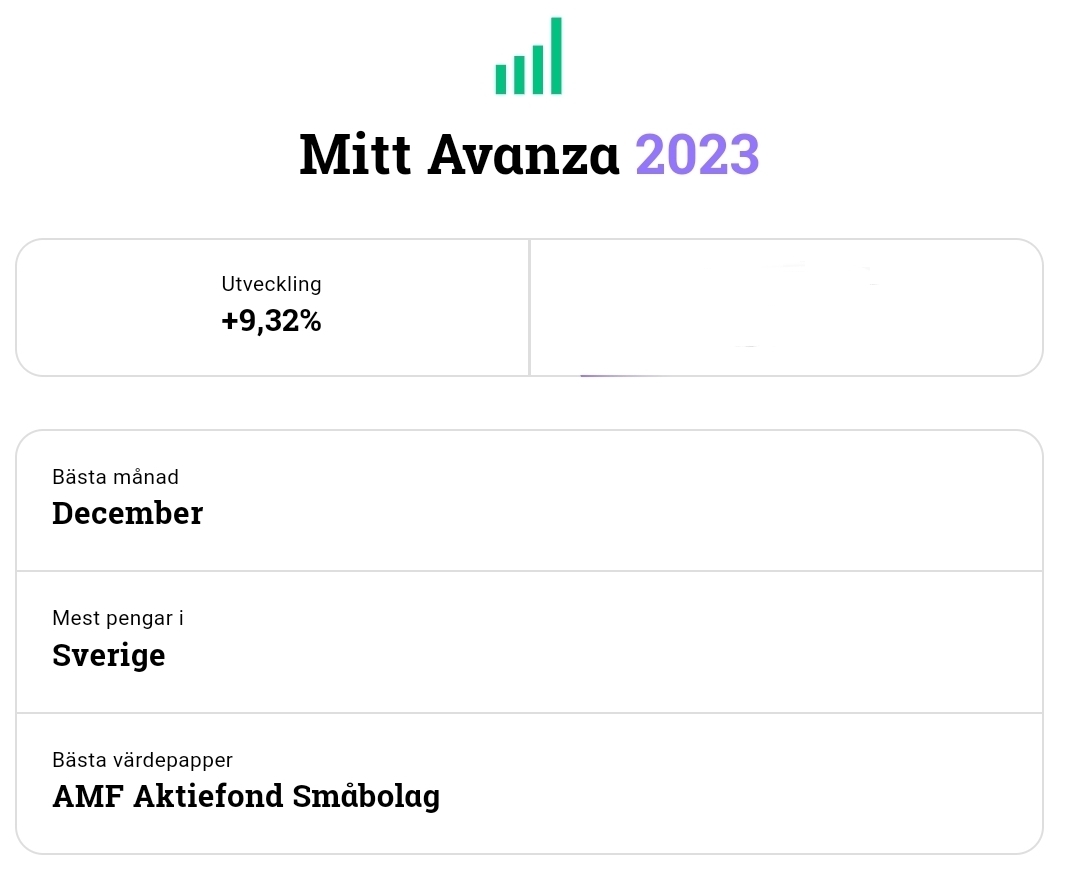The width and height of the screenshot is (1066, 888).
Task: Click empty space right of Sverige row
Action: click(x=650, y=642)
